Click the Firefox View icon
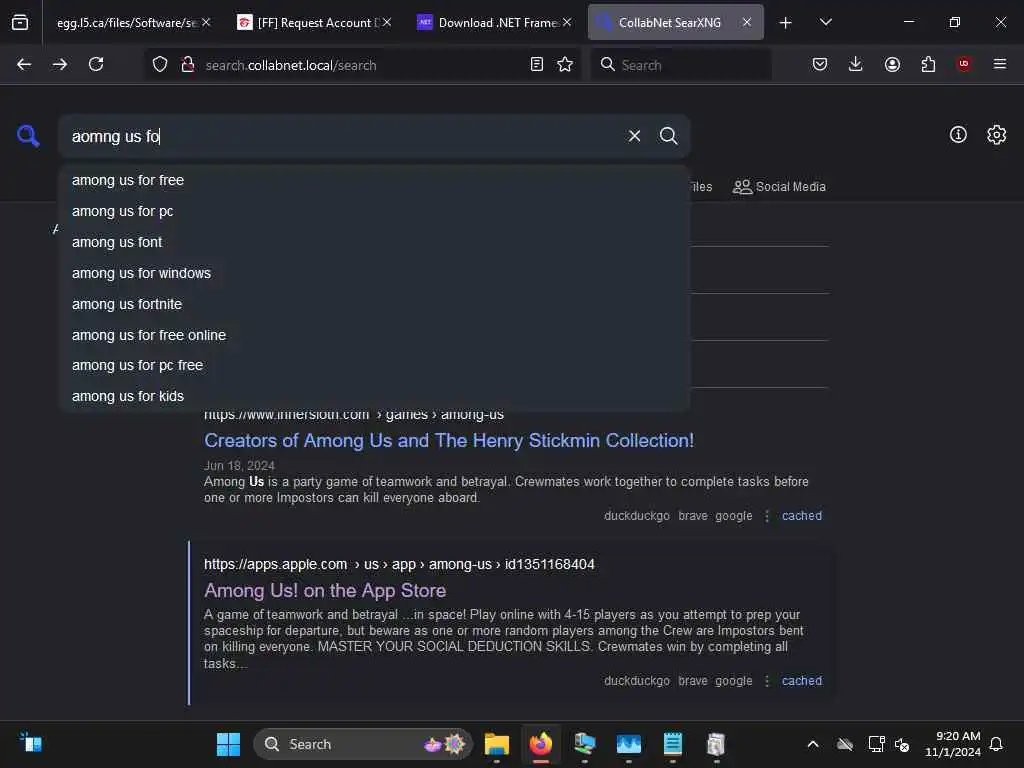This screenshot has width=1024, height=768. pos(20,22)
